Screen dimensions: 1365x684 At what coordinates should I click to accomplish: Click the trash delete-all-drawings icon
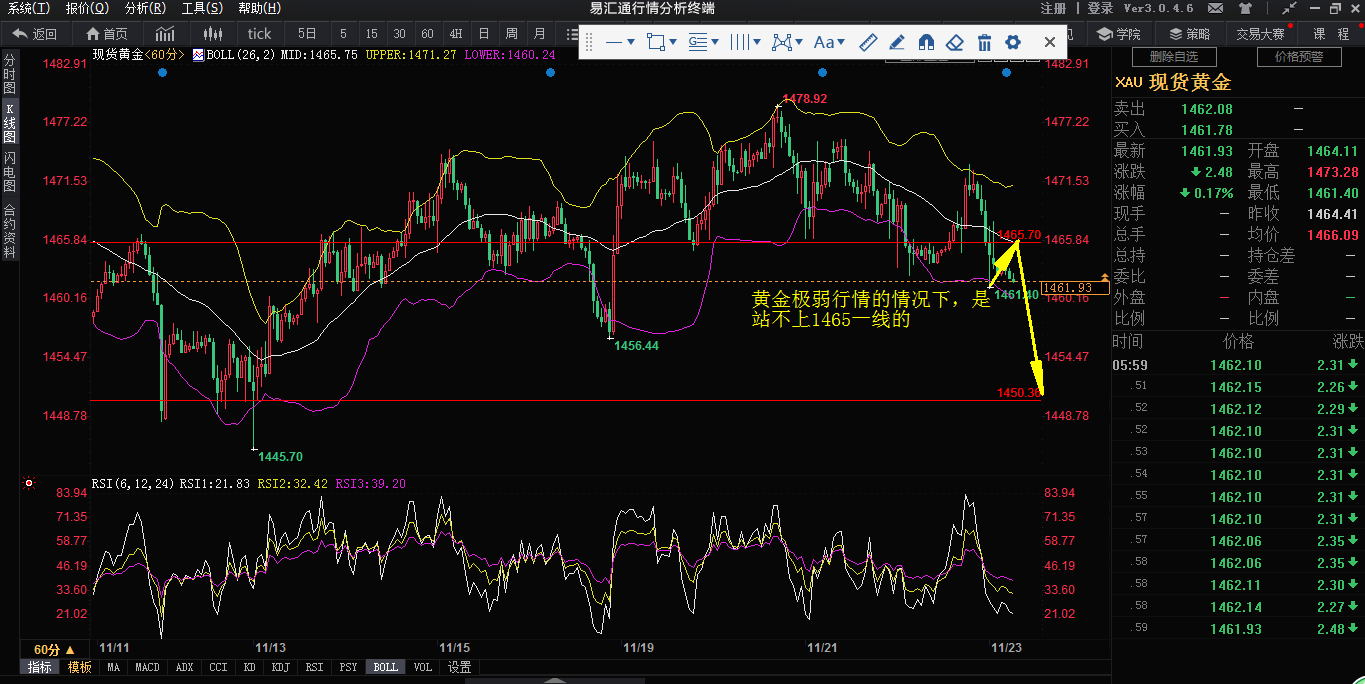click(984, 42)
